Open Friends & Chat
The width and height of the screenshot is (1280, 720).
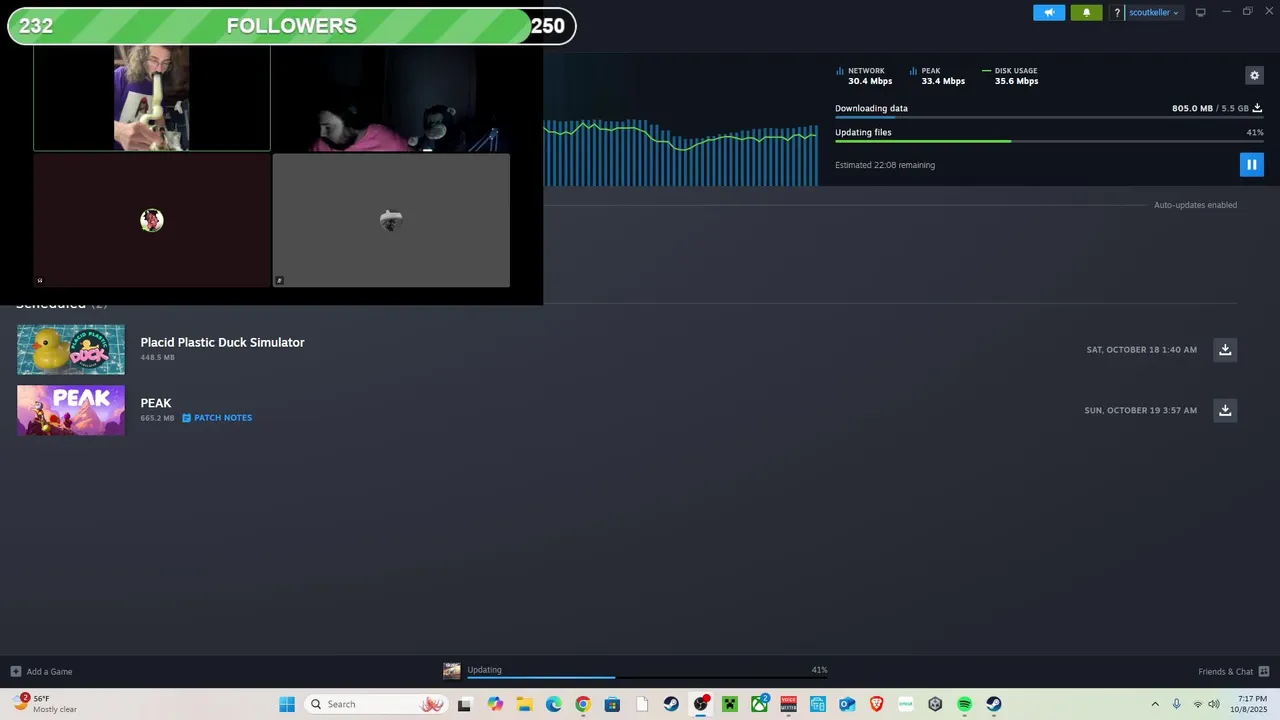click(1233, 672)
